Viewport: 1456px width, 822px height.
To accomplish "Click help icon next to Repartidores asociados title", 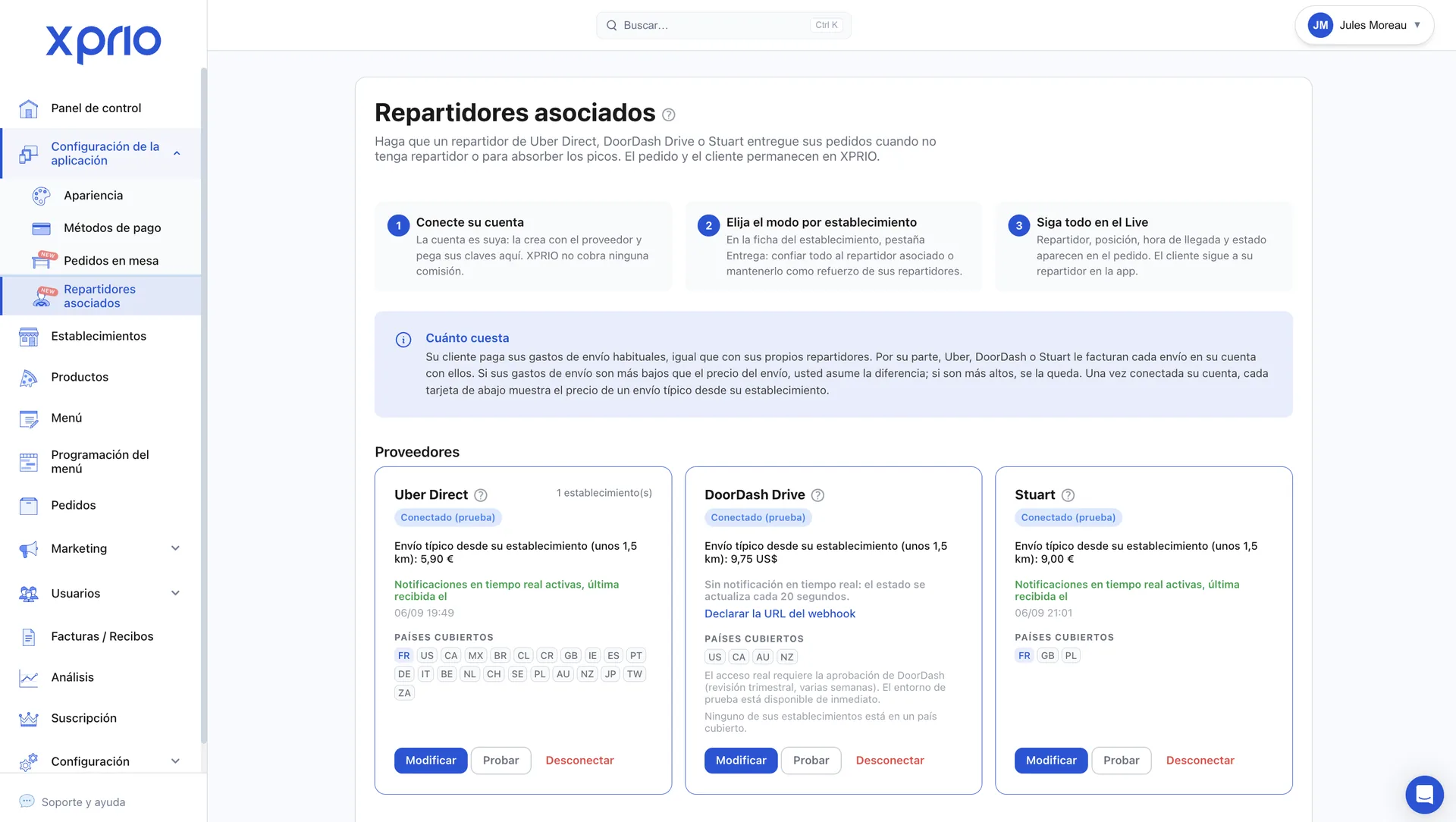I will coord(668,115).
